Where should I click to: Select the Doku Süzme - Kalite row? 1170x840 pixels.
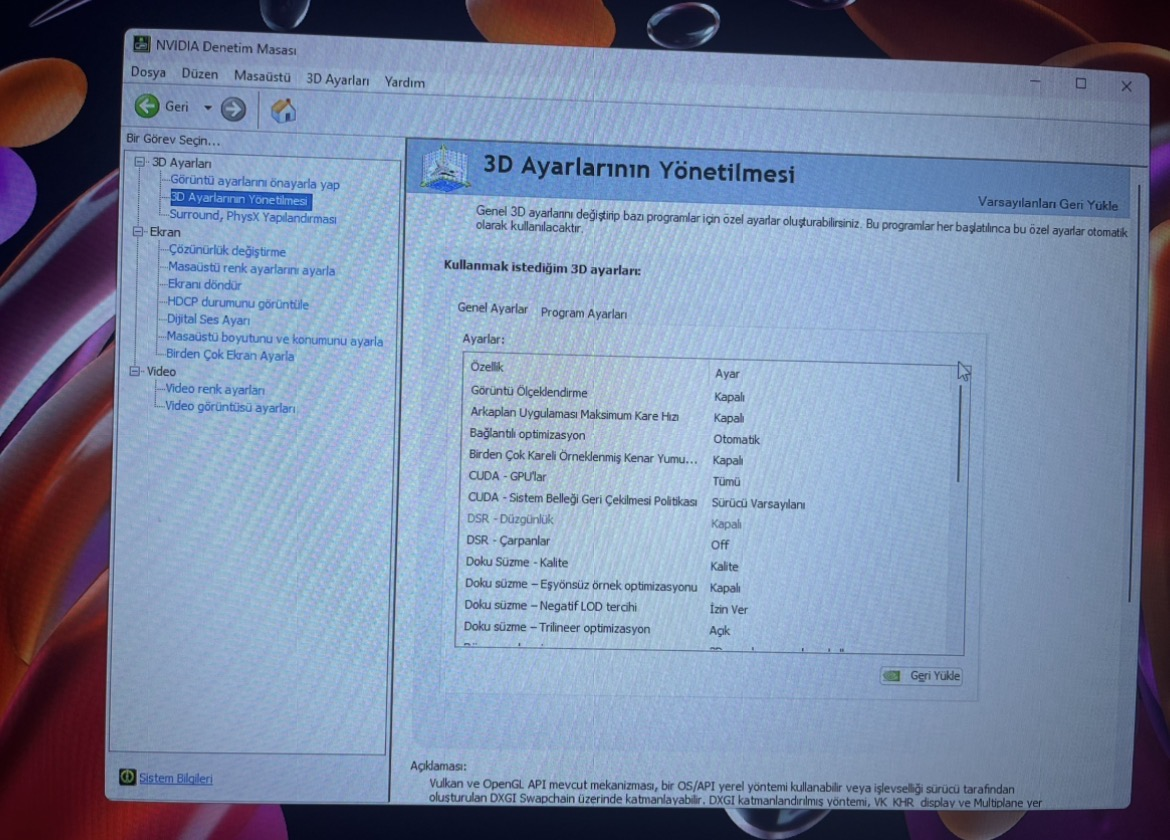pyautogui.click(x=709, y=564)
